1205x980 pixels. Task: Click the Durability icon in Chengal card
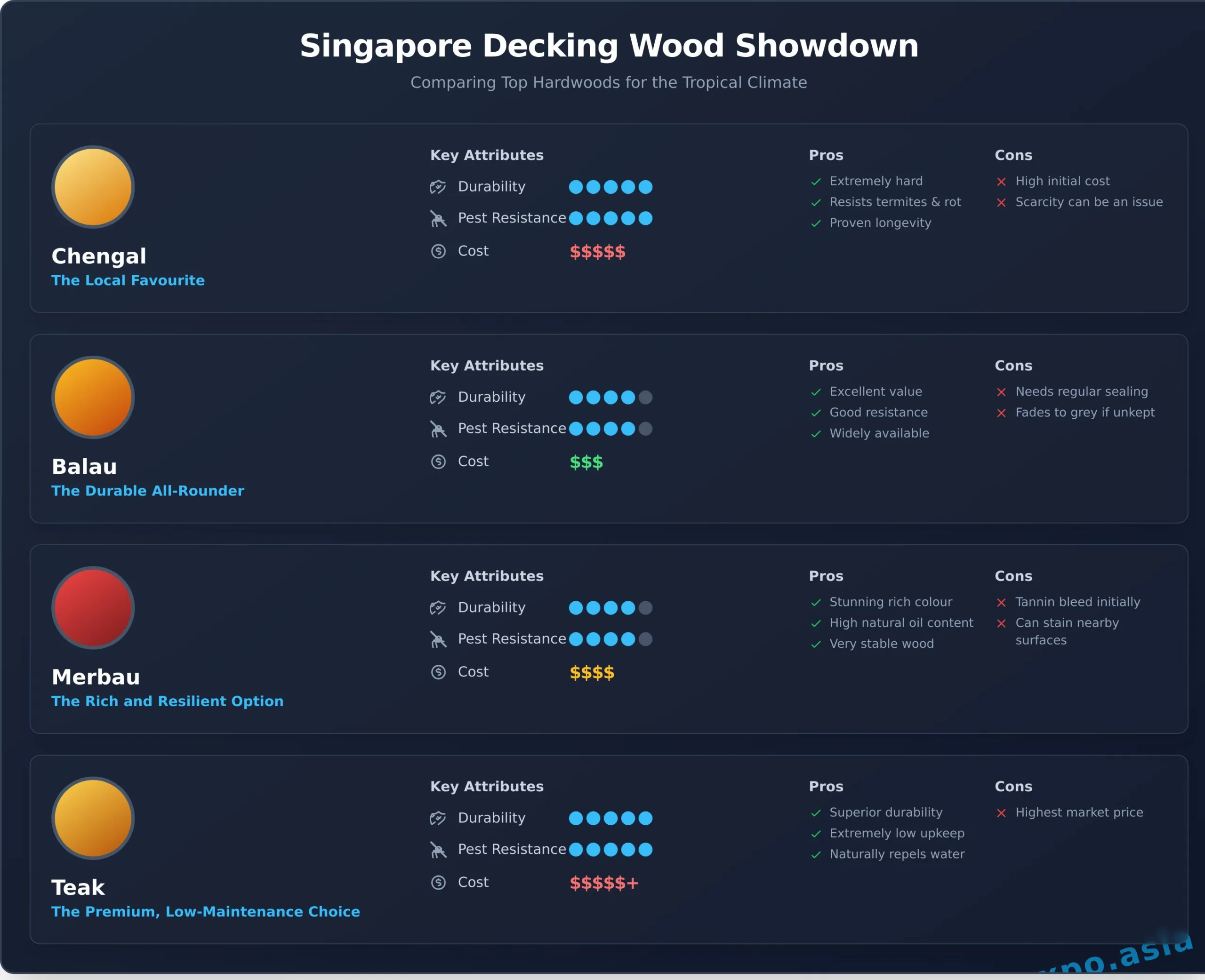point(438,187)
